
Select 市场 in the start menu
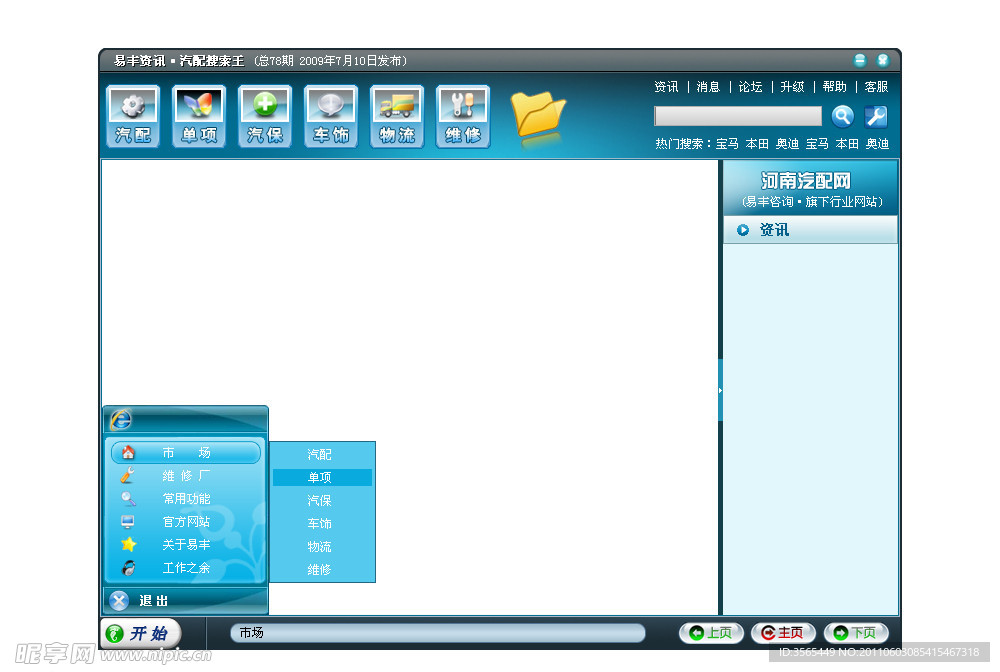coord(186,453)
